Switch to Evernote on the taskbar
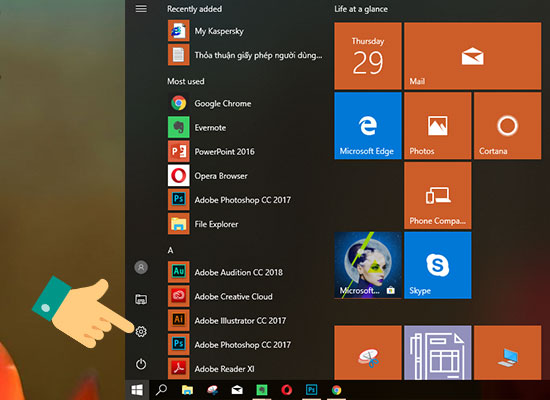This screenshot has width=550, height=400. click(x=262, y=390)
